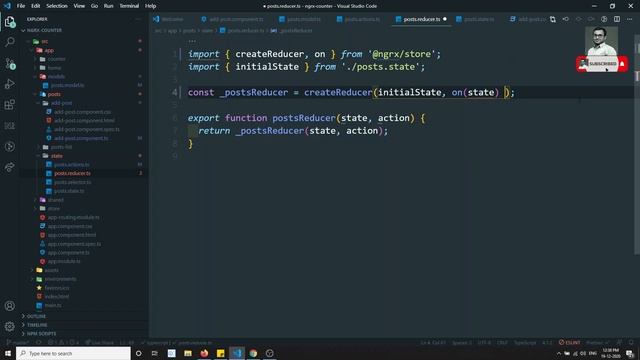Image resolution: width=640 pixels, height=360 pixels.
Task: Click on createReducer in line 4
Action: click(338, 92)
